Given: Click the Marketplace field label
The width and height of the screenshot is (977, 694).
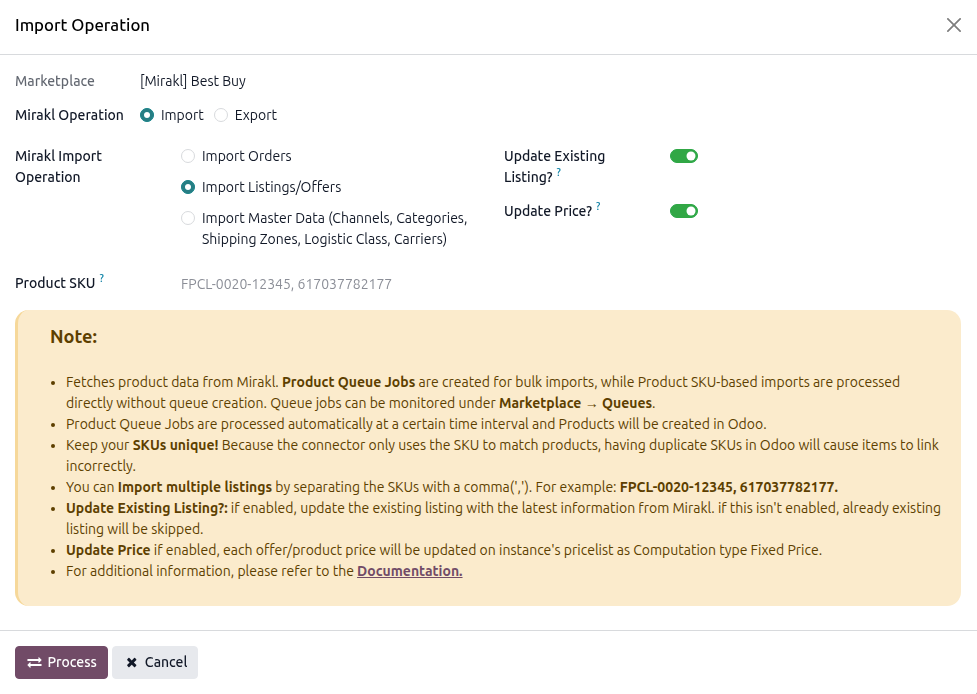Looking at the screenshot, I should [x=55, y=81].
